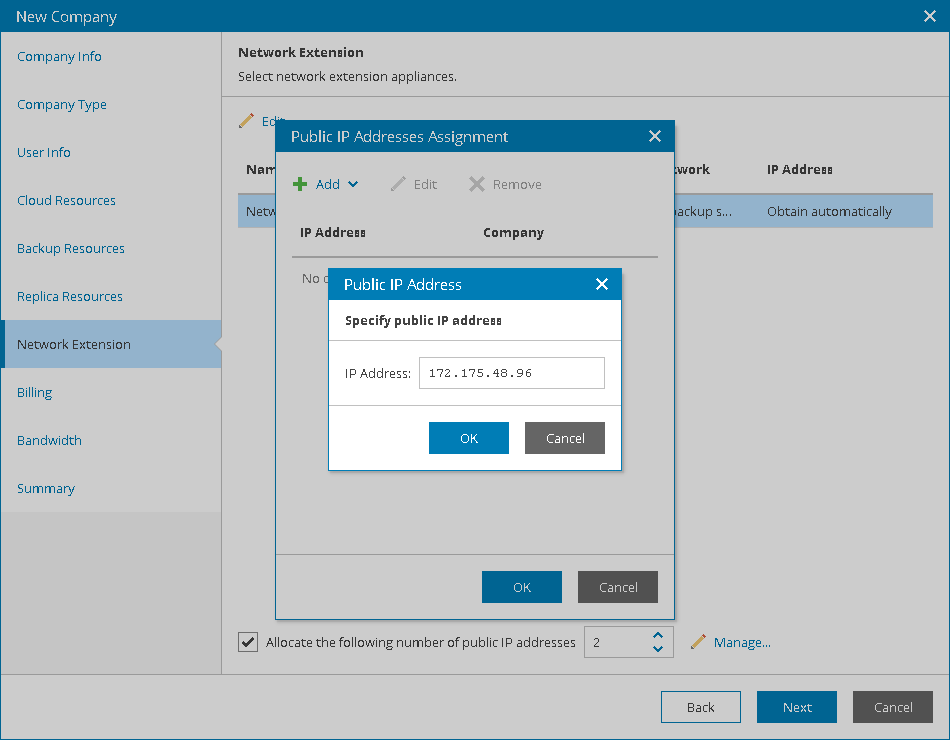Click Cancel in the Public IP Addresses Assignment dialog
Viewport: 950px width, 740px height.
pyautogui.click(x=618, y=587)
